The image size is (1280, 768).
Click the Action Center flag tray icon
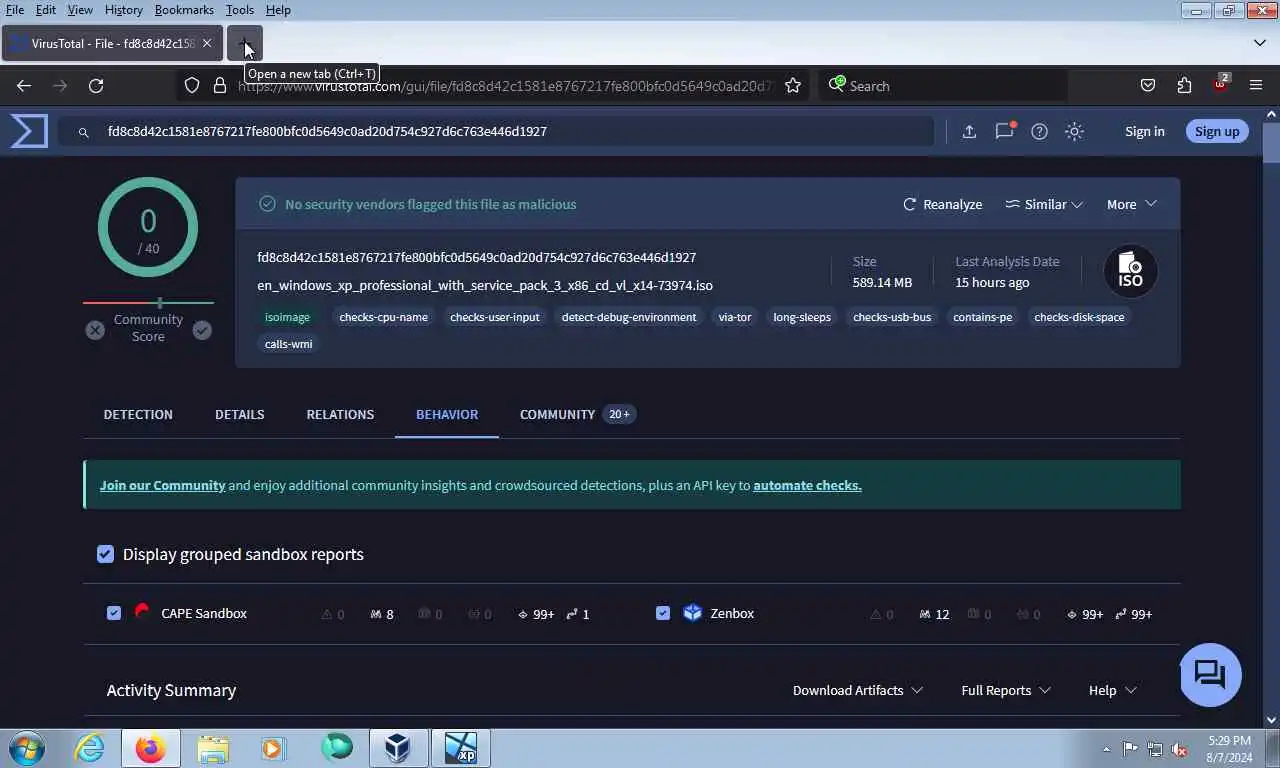[1130, 749]
